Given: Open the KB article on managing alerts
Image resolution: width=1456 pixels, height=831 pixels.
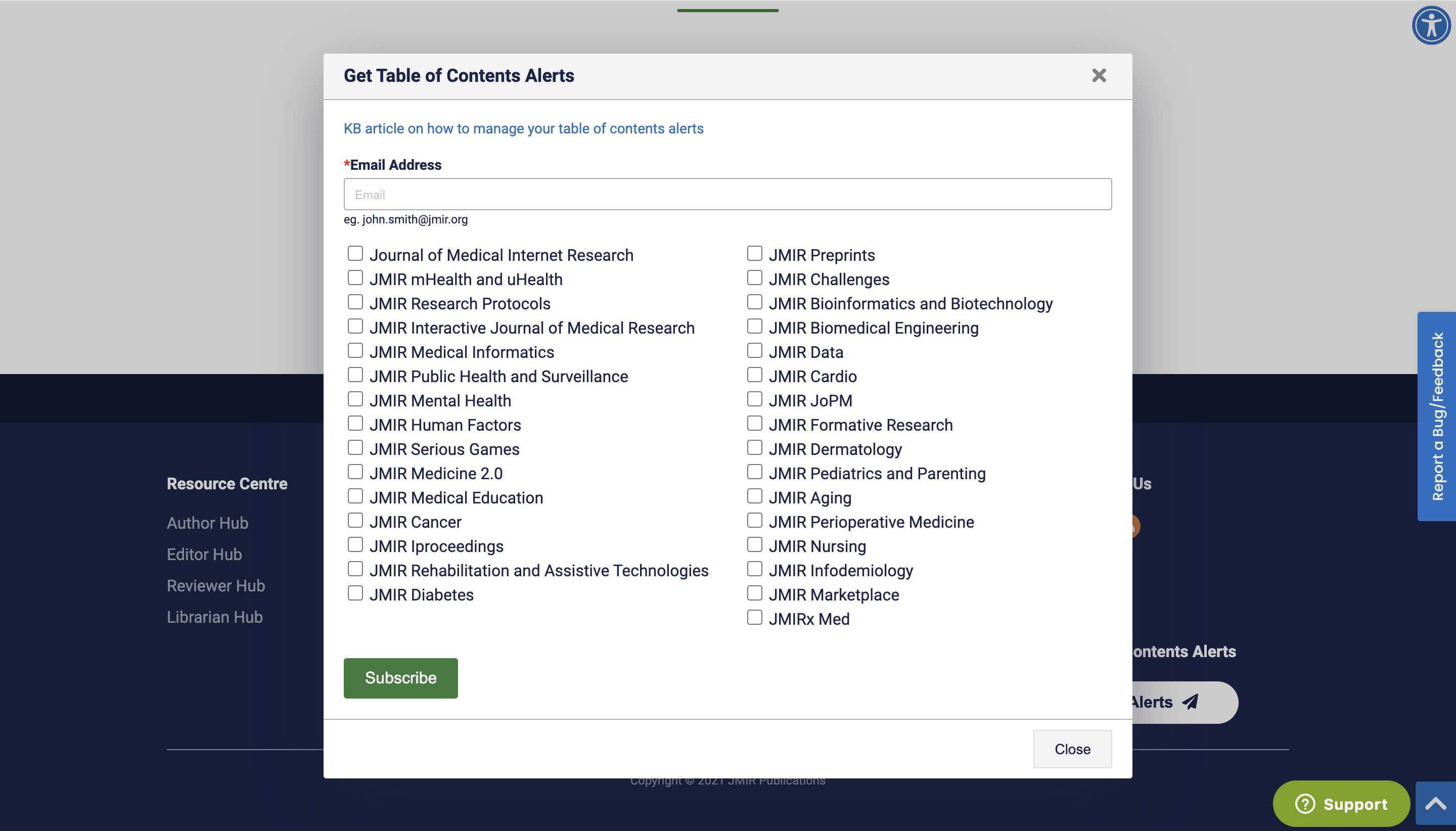Looking at the screenshot, I should point(523,128).
